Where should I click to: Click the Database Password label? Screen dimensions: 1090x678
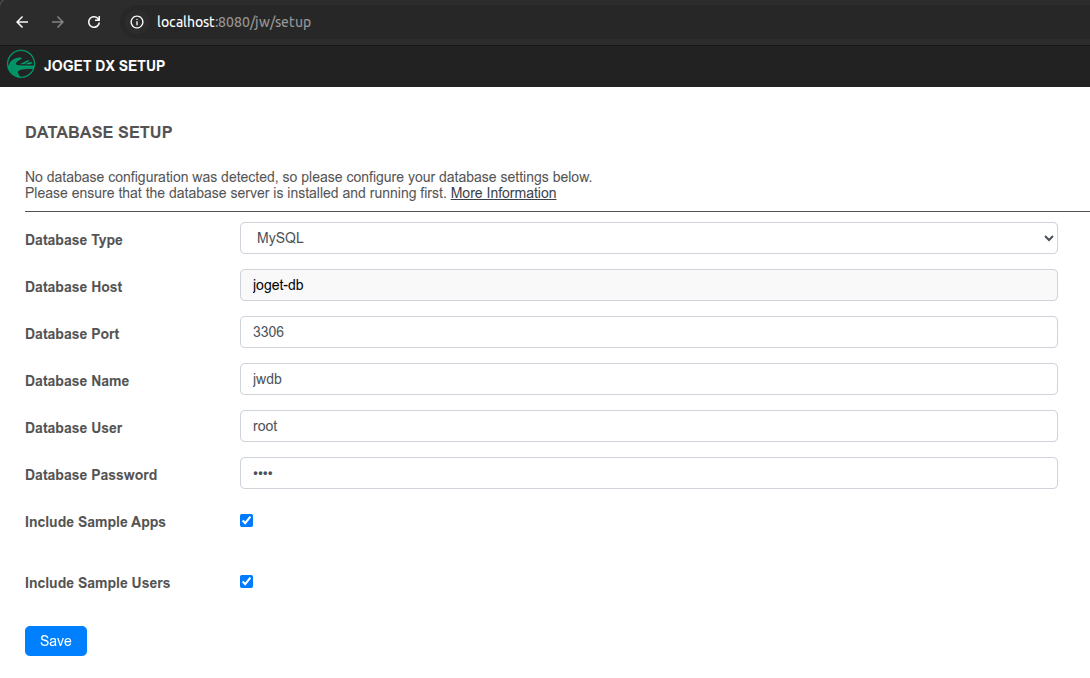pos(91,475)
